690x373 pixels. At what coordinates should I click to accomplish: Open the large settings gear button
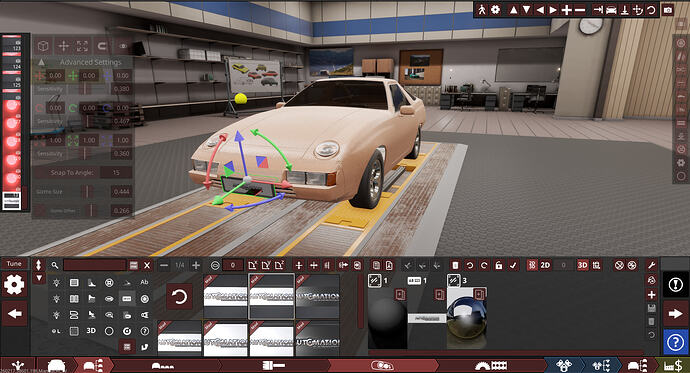(14, 285)
